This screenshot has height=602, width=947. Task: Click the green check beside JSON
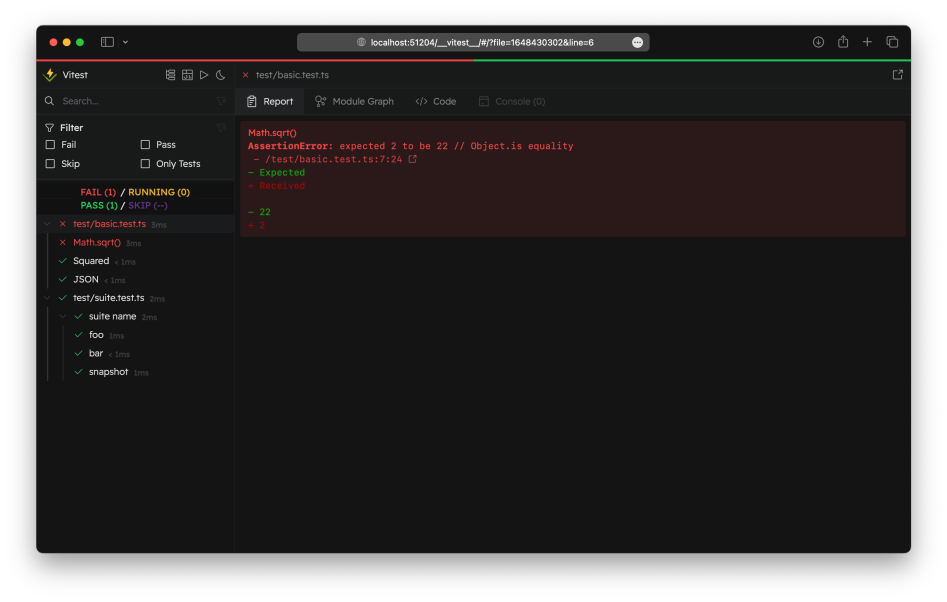[x=63, y=280]
